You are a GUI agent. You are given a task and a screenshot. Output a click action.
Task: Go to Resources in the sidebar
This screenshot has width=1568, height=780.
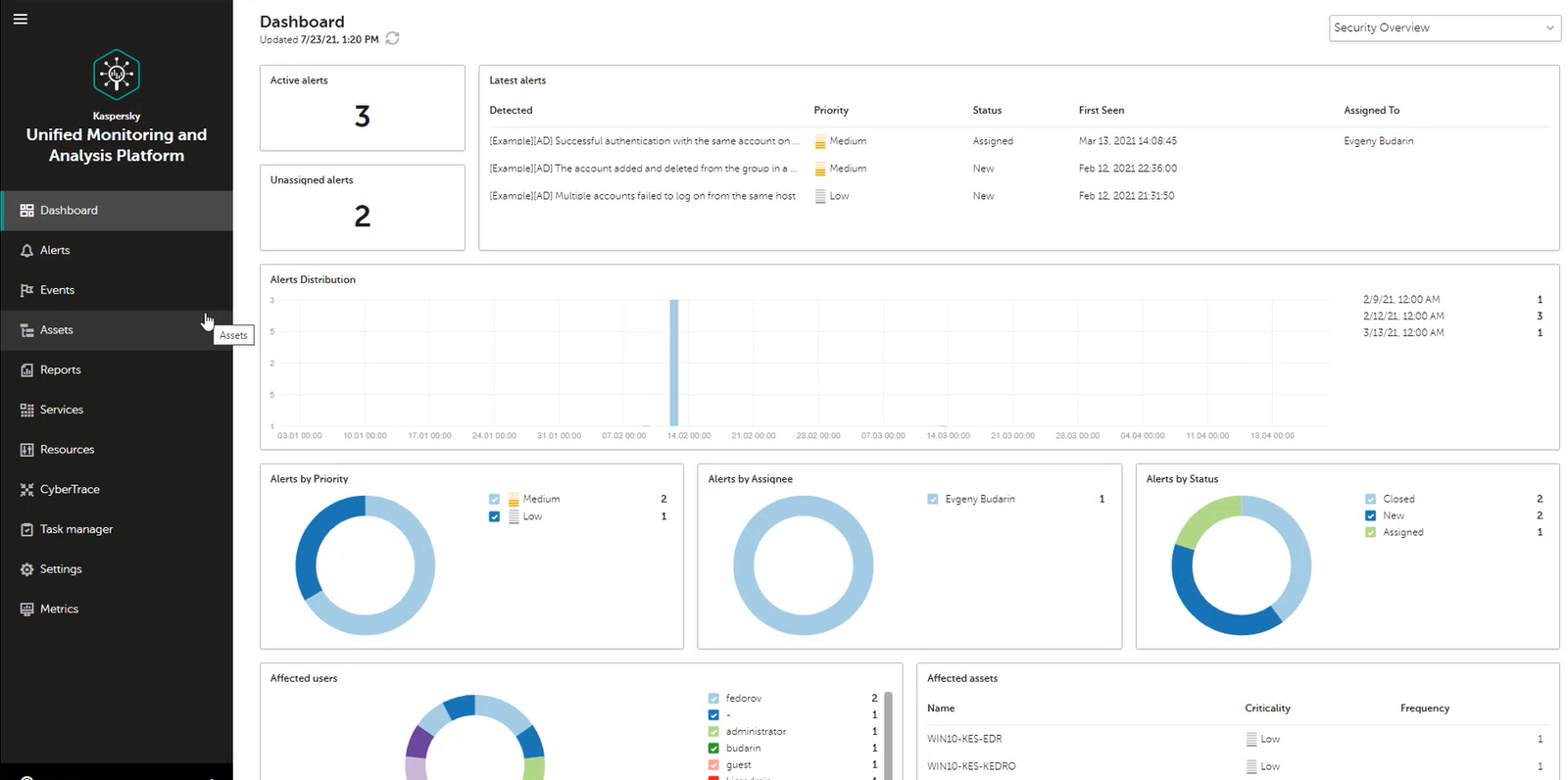(x=117, y=450)
